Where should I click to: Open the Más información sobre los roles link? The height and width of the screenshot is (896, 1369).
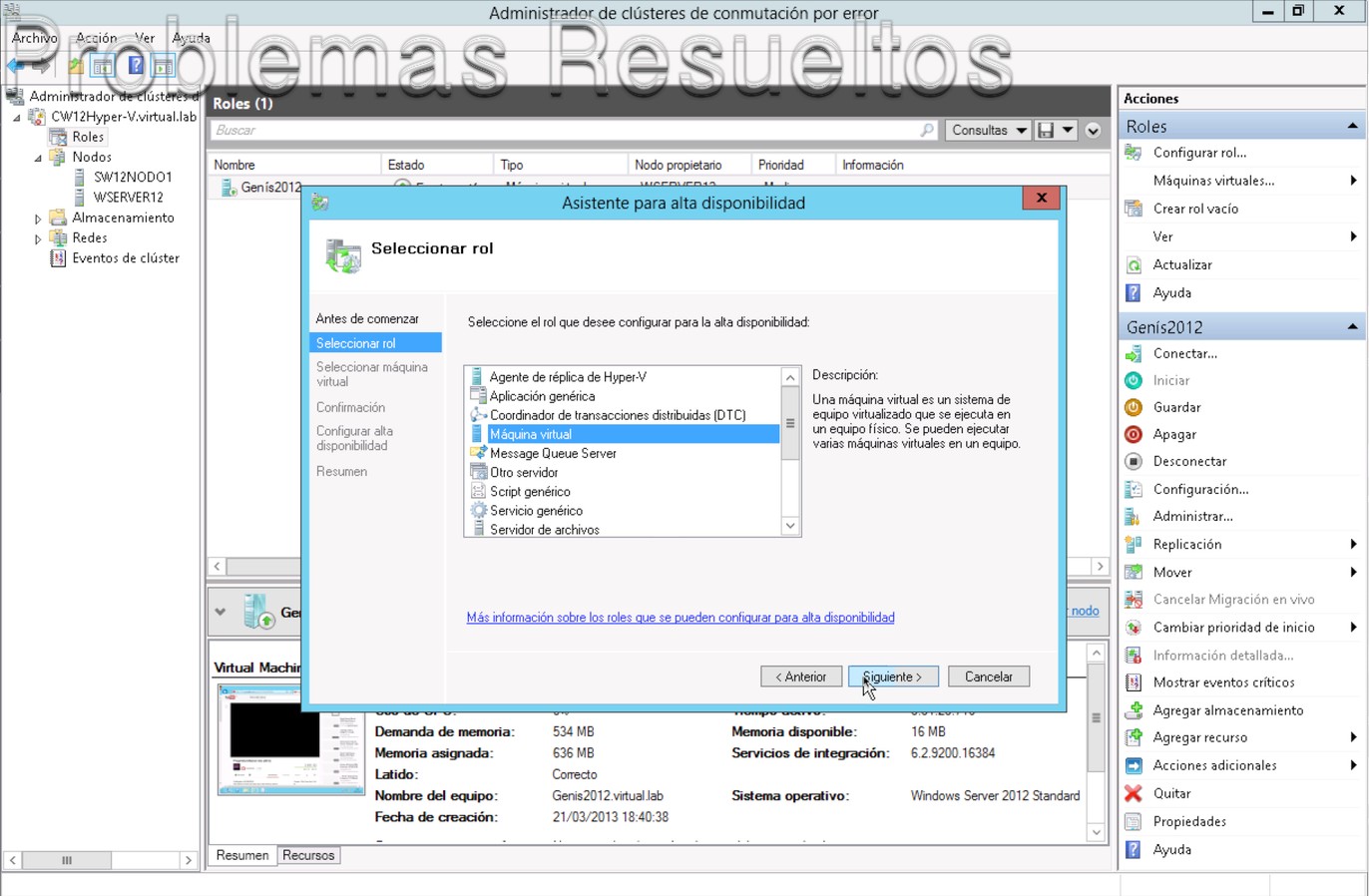pos(681,618)
